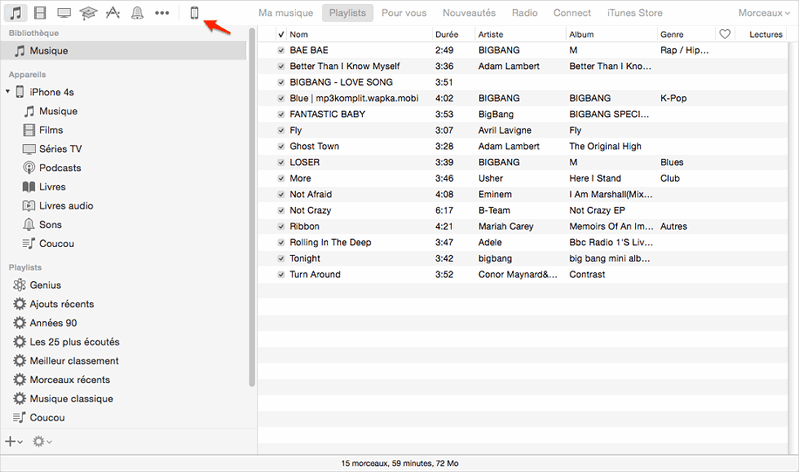Image resolution: width=799 pixels, height=472 pixels.
Task: Uncheck the Turn Around checkbox
Action: pyautogui.click(x=281, y=274)
